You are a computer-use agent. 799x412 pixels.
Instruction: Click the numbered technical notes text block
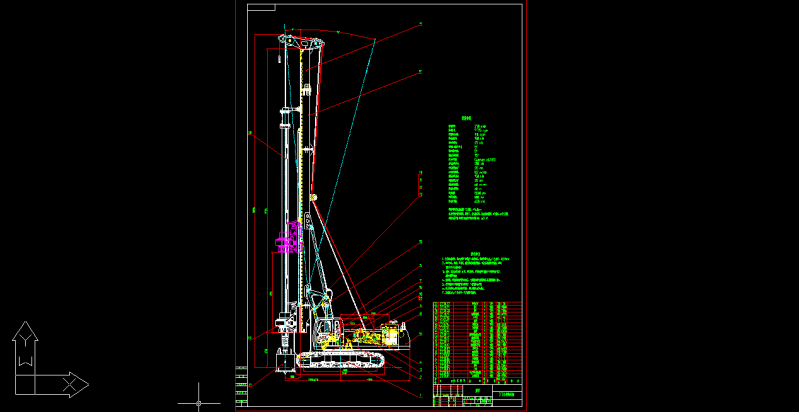coord(478,273)
